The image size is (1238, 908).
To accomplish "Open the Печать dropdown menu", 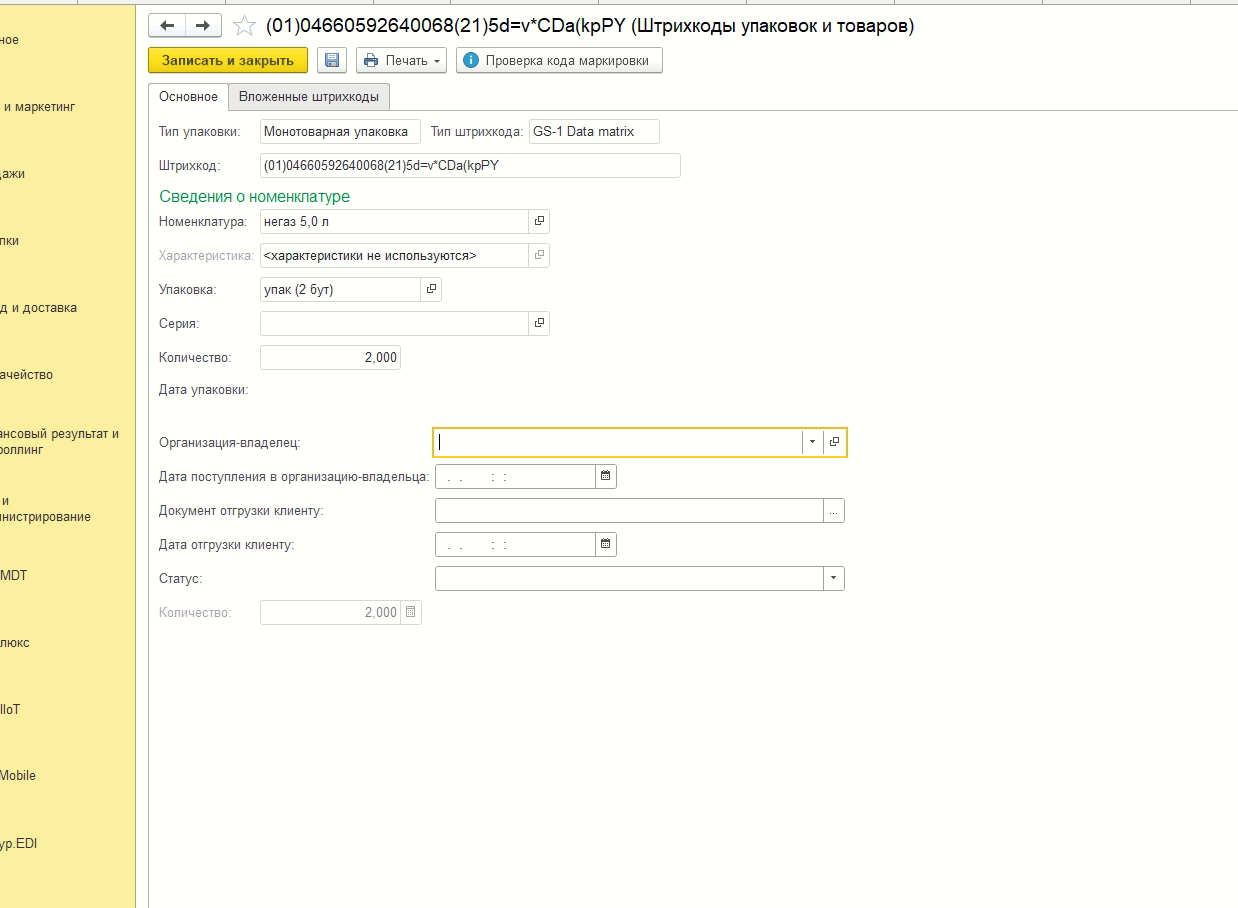I will tap(401, 61).
